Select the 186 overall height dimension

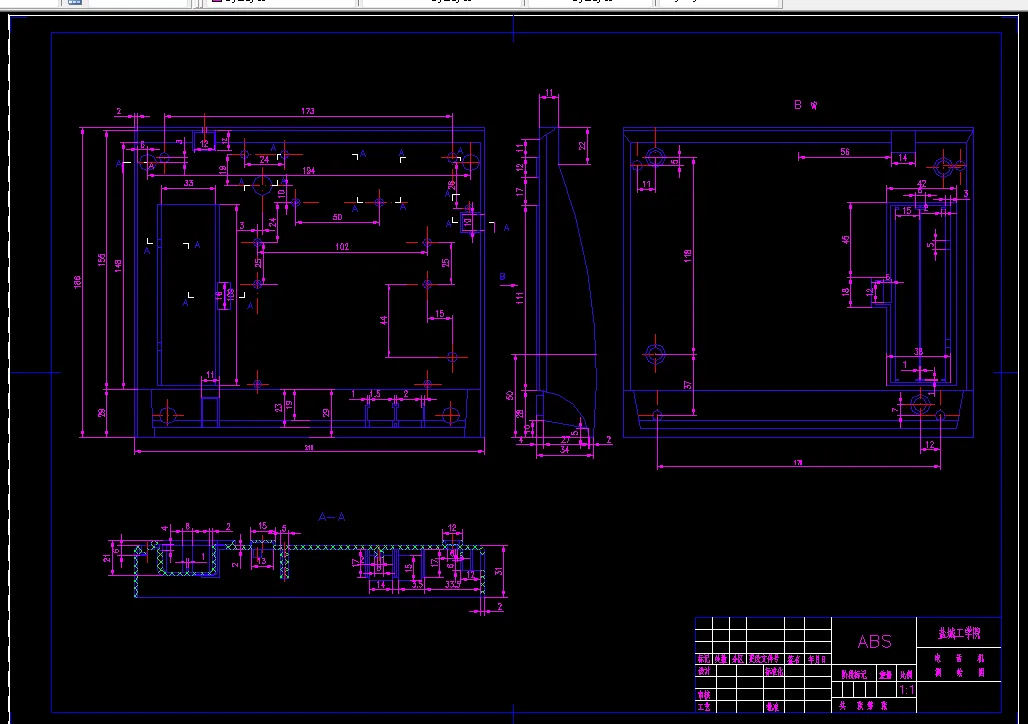coord(77,282)
